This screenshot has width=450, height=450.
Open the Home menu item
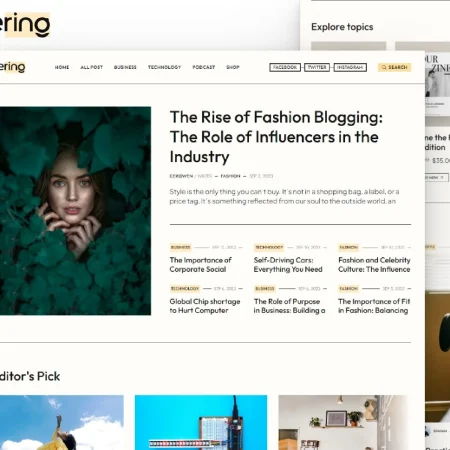tap(62, 67)
